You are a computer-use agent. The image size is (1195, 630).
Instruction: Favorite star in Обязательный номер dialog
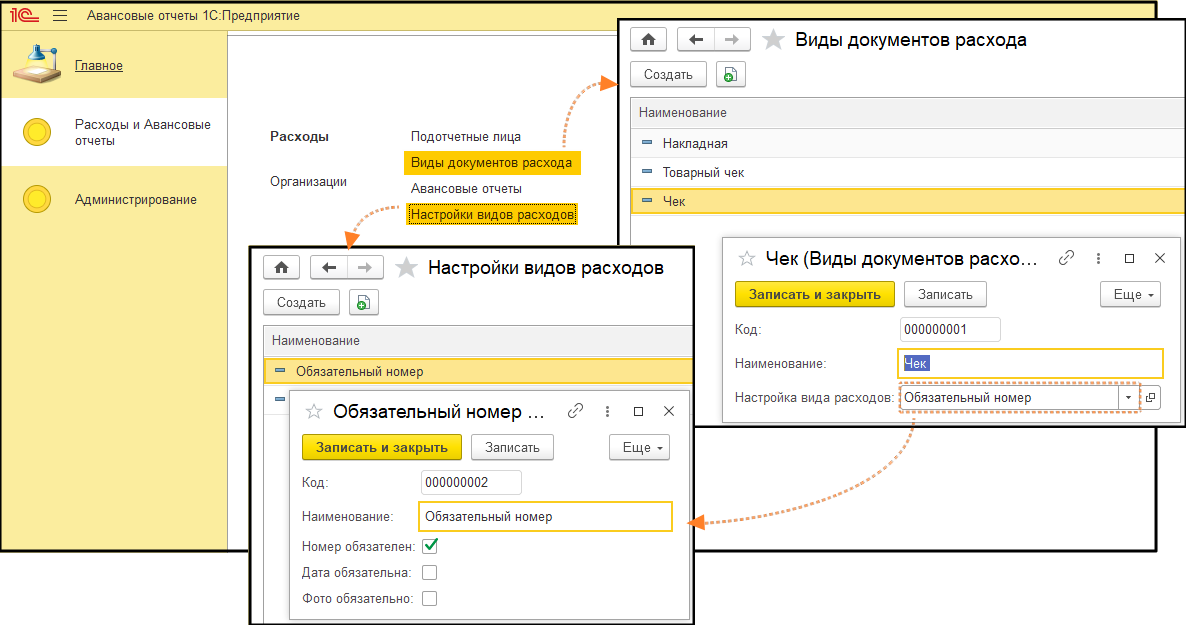(313, 412)
